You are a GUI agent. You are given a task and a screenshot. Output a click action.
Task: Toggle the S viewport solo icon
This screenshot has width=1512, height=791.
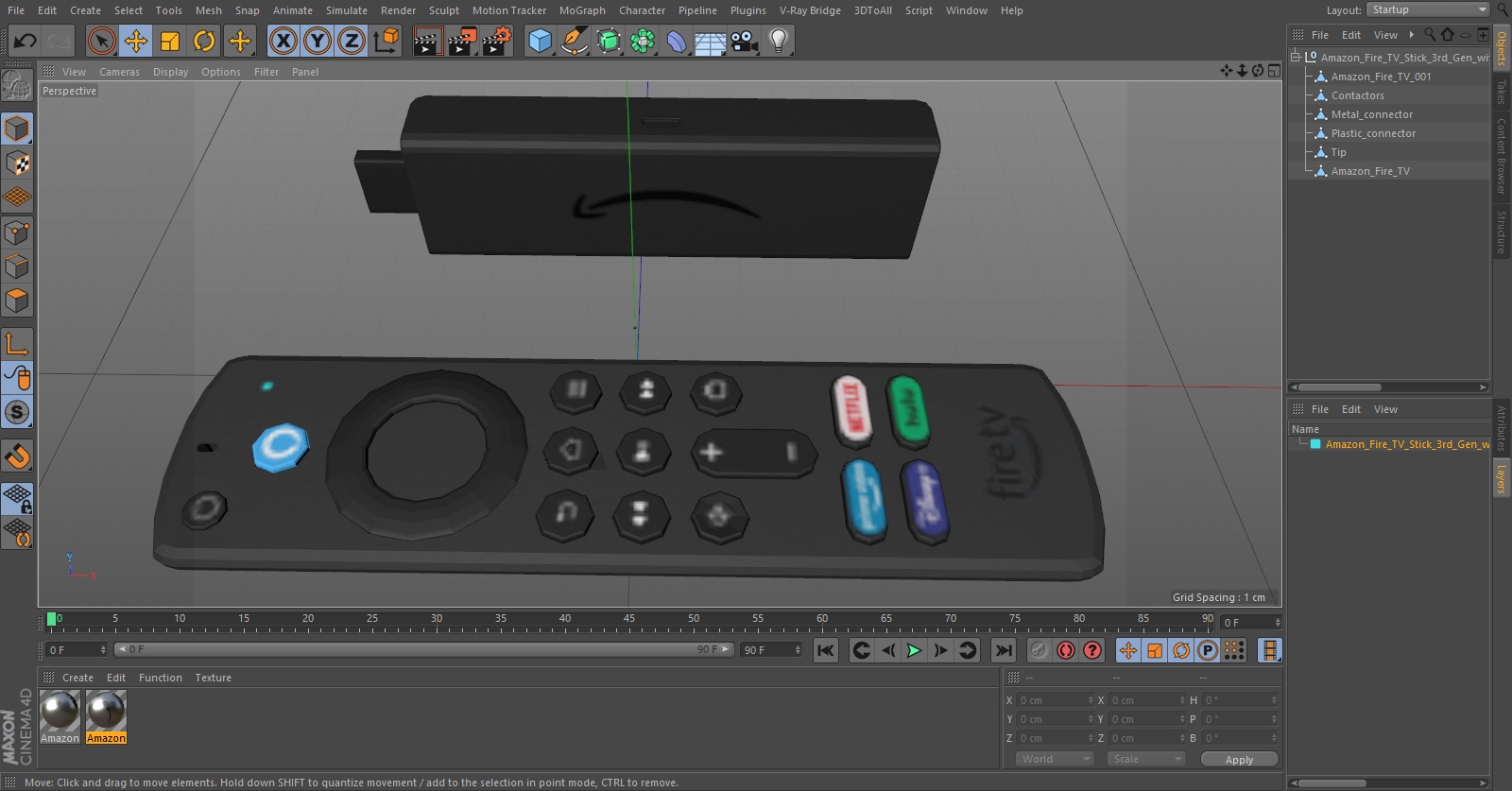coord(17,412)
